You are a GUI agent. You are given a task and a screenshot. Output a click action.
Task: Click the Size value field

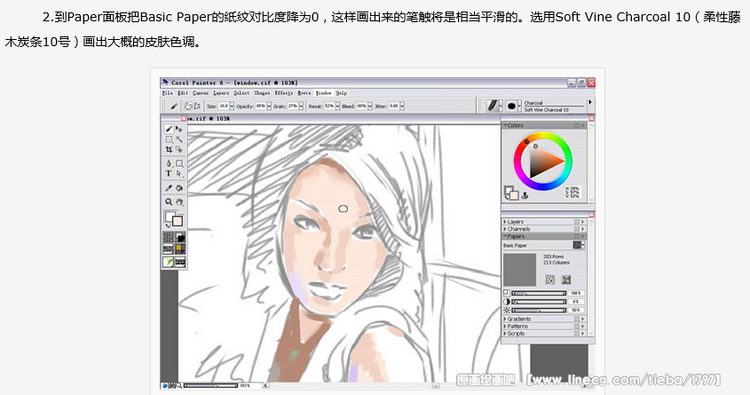(224, 106)
